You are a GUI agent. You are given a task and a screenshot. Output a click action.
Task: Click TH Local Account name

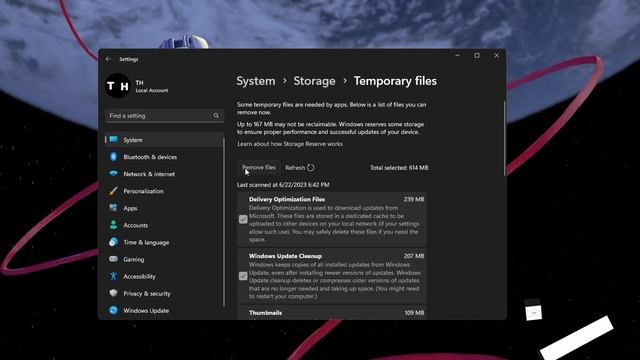151,86
